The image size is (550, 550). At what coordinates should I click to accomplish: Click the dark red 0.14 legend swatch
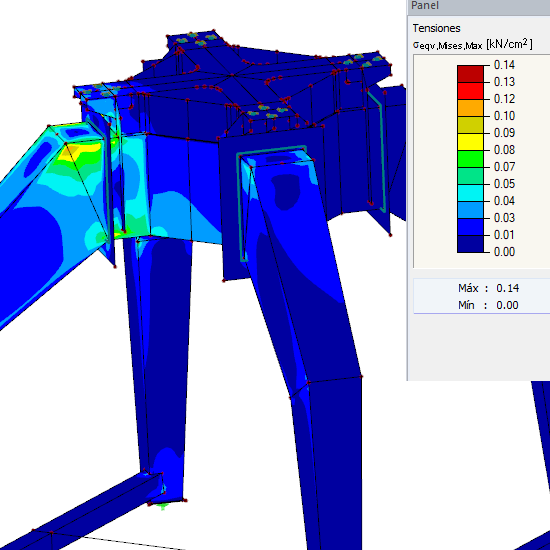pos(470,74)
